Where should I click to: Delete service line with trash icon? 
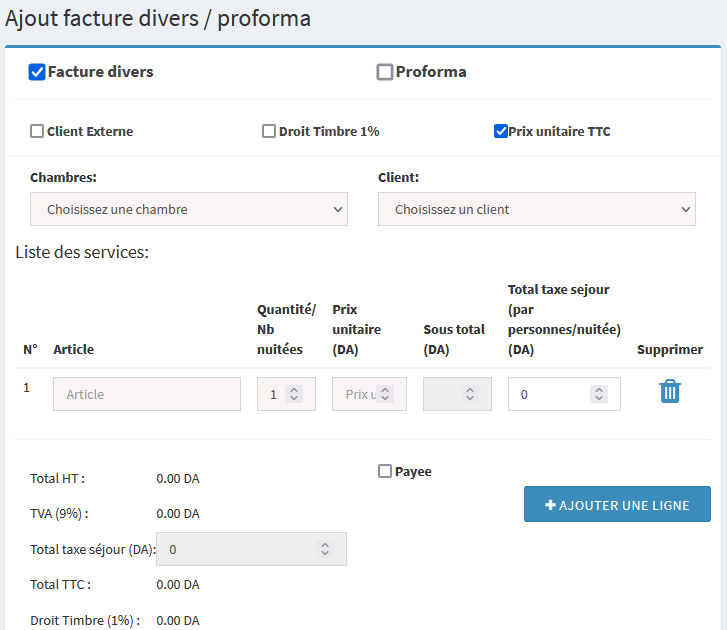pos(669,392)
